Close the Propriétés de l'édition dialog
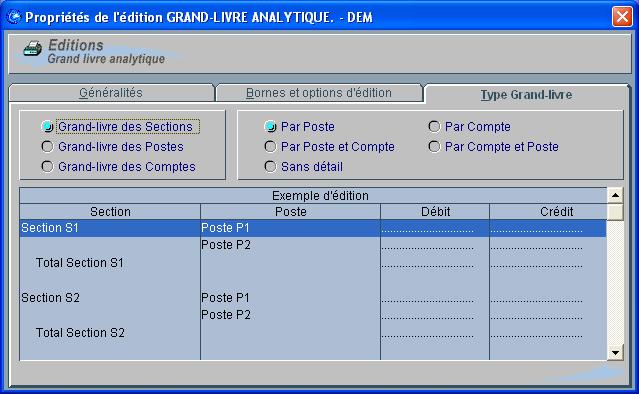The height and width of the screenshot is (394, 639). pos(622,17)
